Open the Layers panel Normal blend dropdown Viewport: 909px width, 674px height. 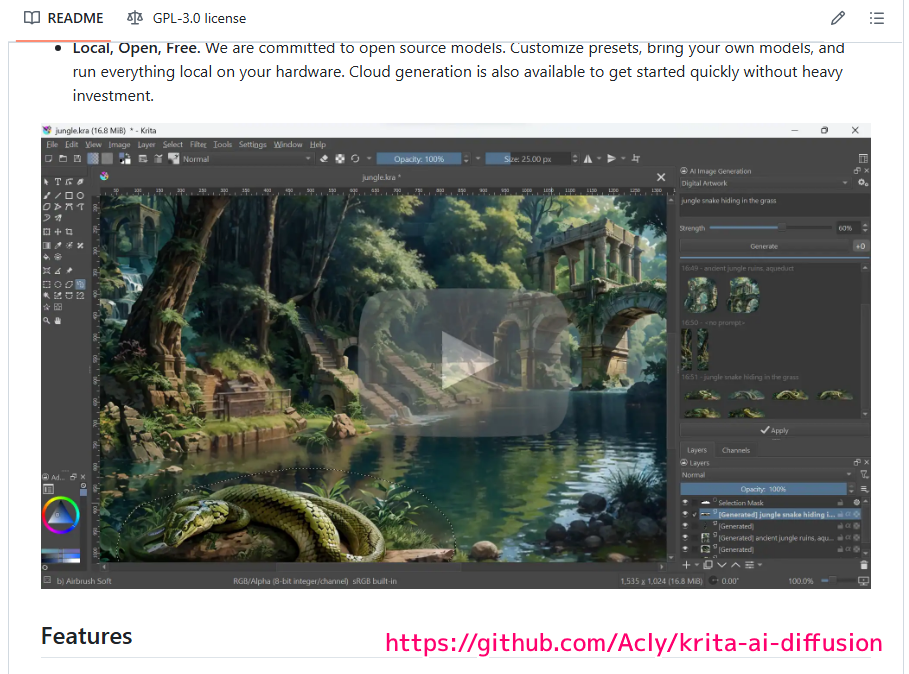[767, 475]
